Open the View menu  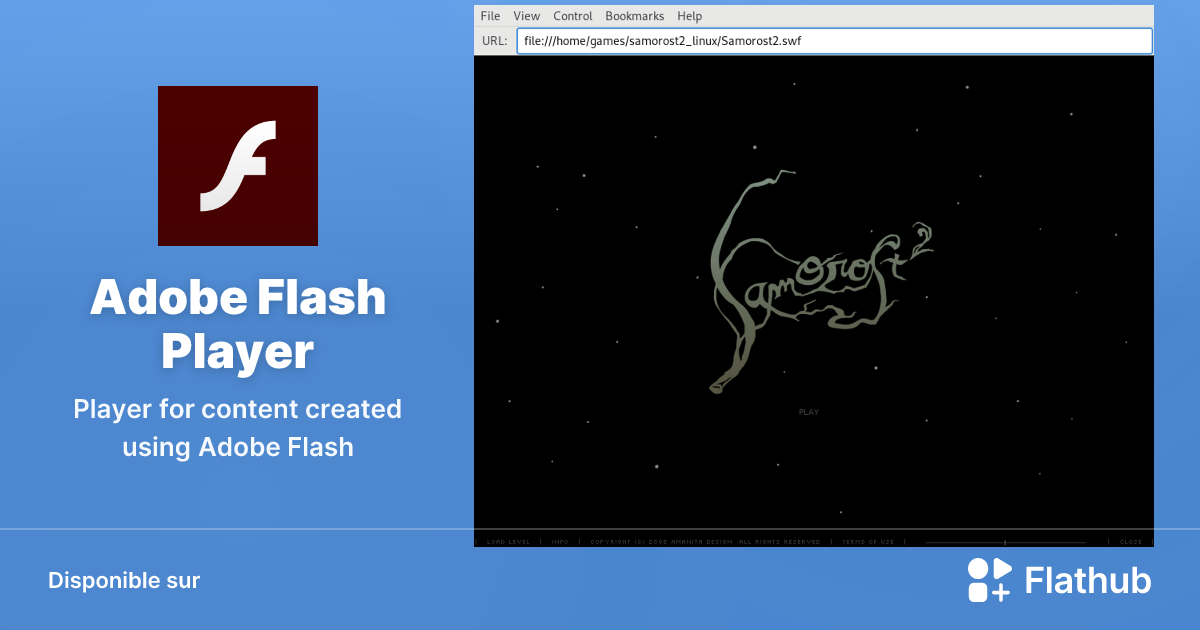(x=526, y=15)
